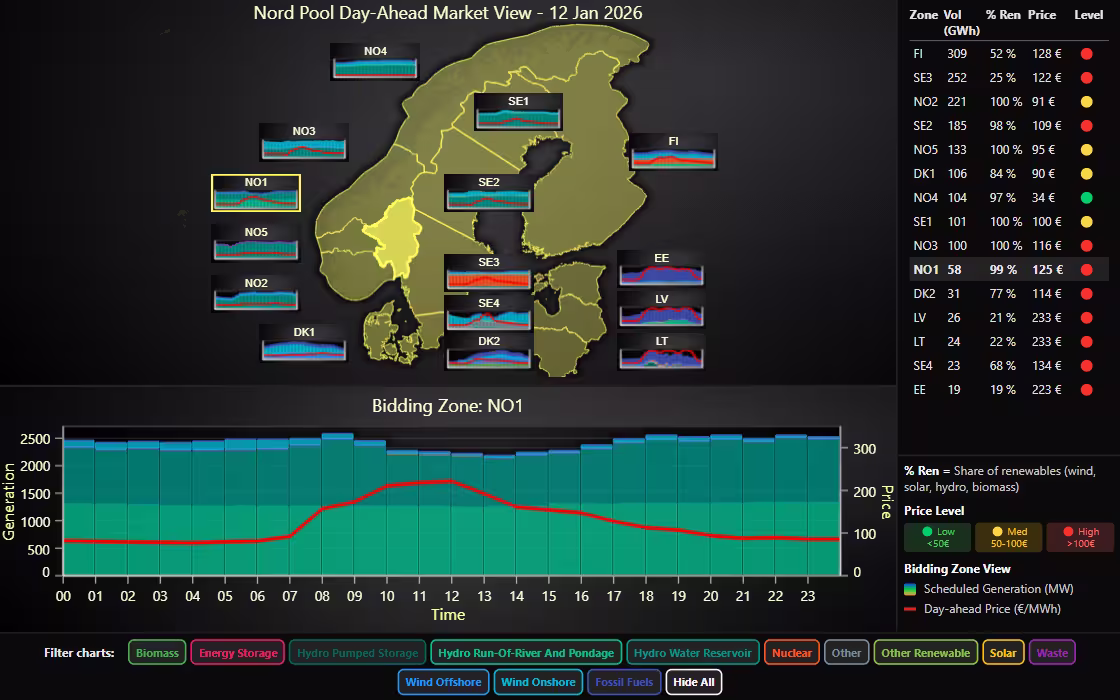Open the LT zone mini chart
1120x700 pixels.
click(x=661, y=351)
